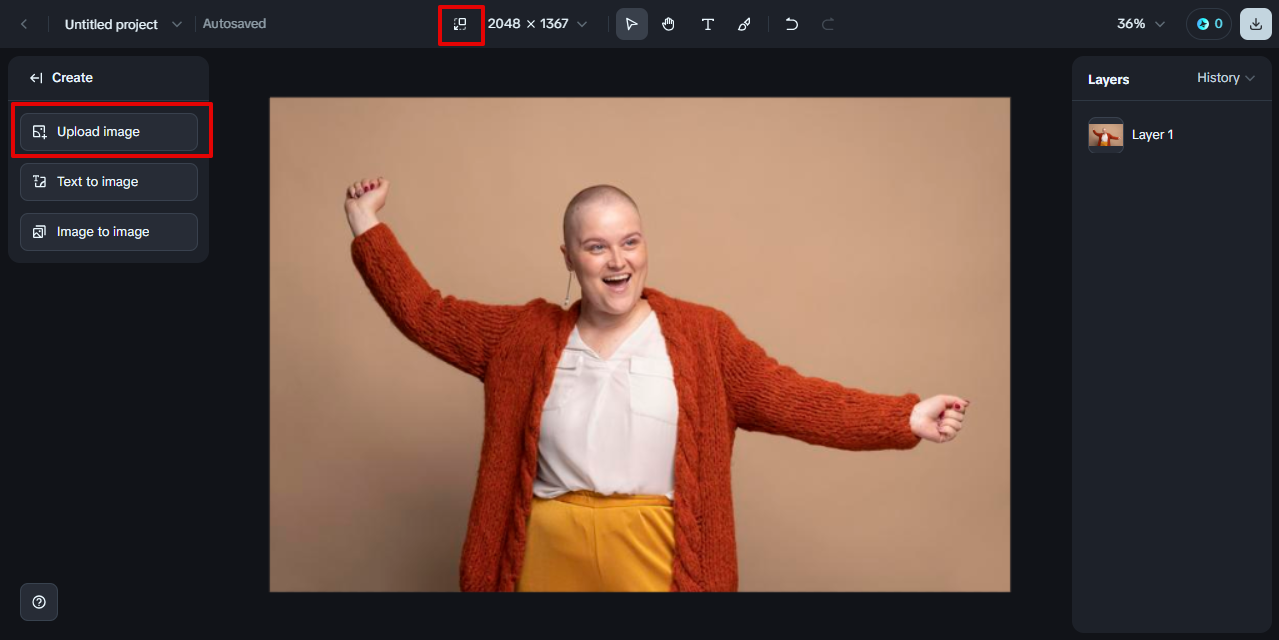Image resolution: width=1279 pixels, height=640 pixels.
Task: Undo the last action
Action: 791,24
